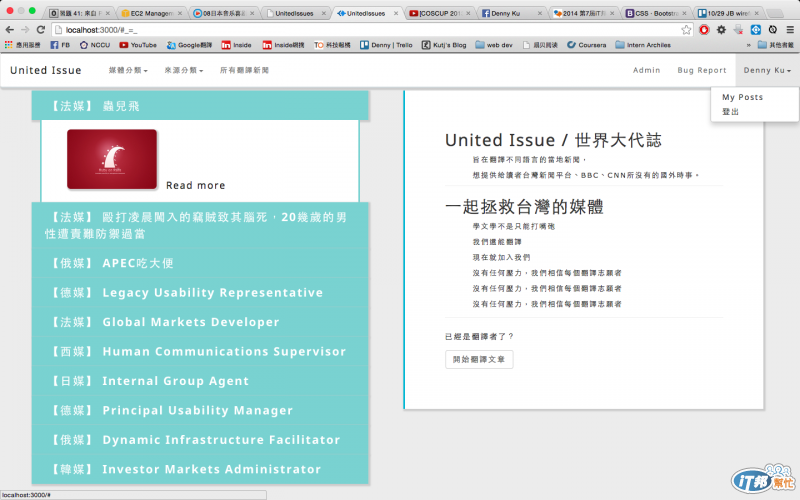Collapse the 【法媒】蟲兒飛 news header
Viewport: 800px width, 500px height.
click(200, 106)
